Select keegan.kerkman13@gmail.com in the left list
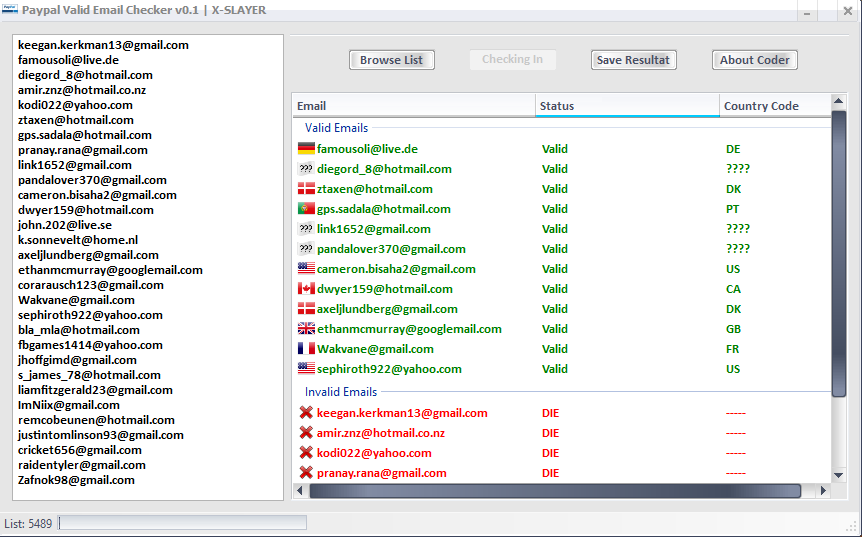The height and width of the screenshot is (537, 862). (x=103, y=45)
